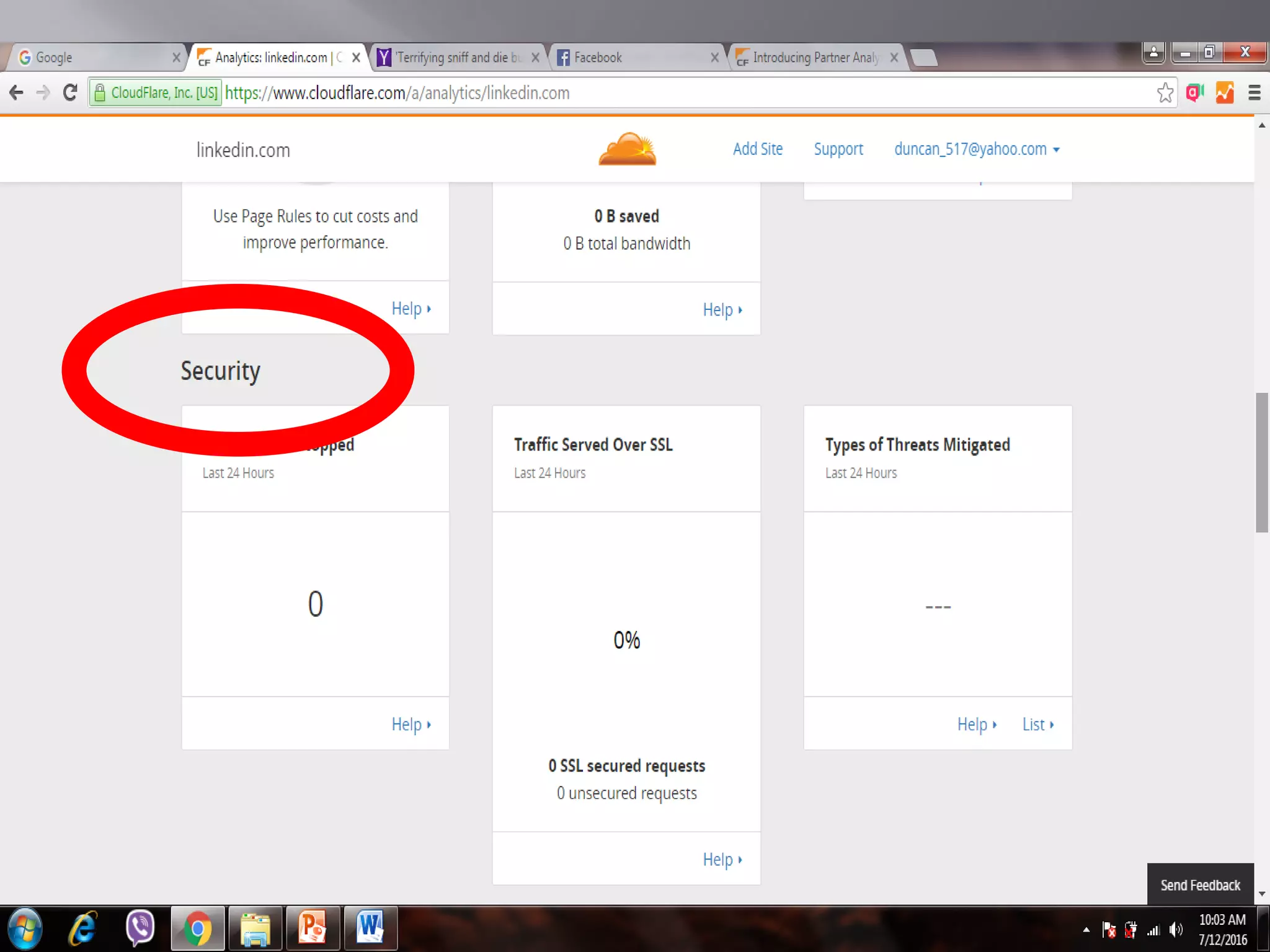Switch to Introducing Partner Analytics tab

(814, 58)
